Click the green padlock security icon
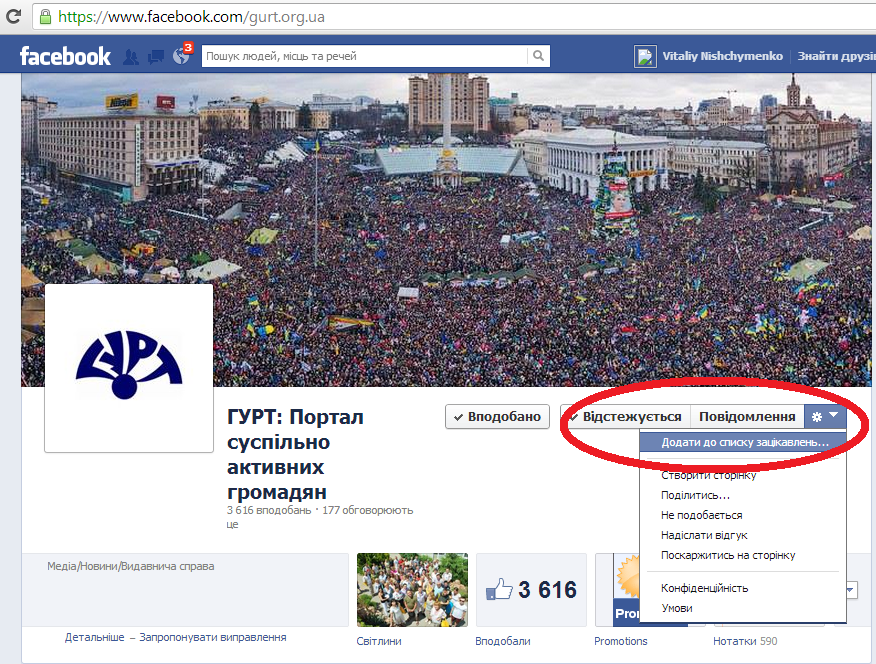876x664 pixels. click(45, 17)
